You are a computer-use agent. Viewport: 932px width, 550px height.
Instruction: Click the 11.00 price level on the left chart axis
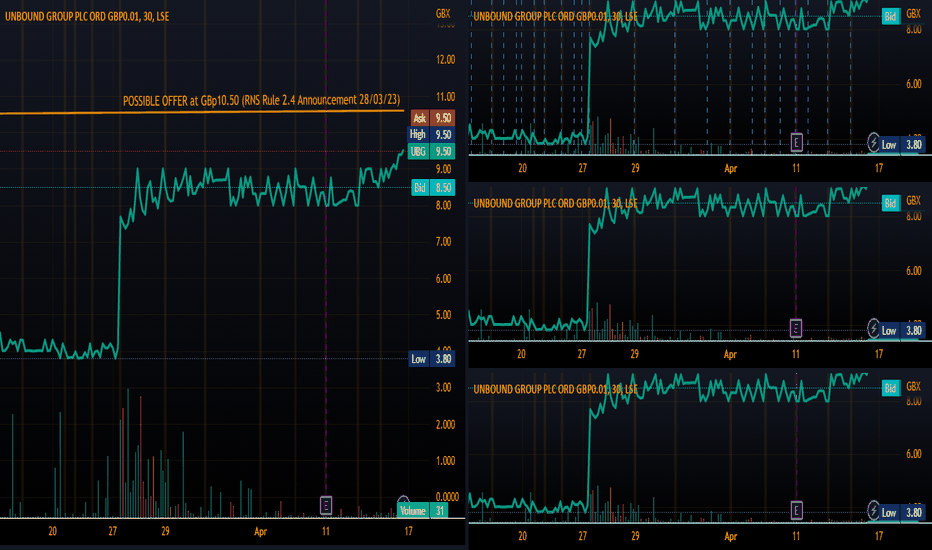(x=445, y=96)
